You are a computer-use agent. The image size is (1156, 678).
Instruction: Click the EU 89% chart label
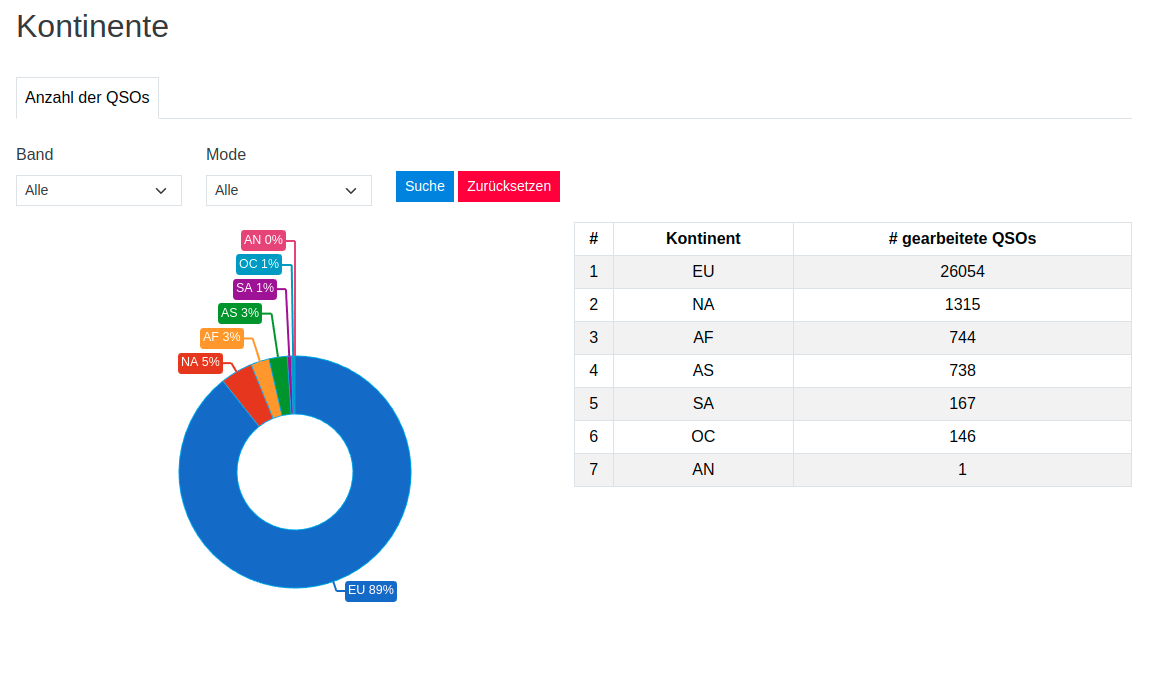pyautogui.click(x=370, y=590)
